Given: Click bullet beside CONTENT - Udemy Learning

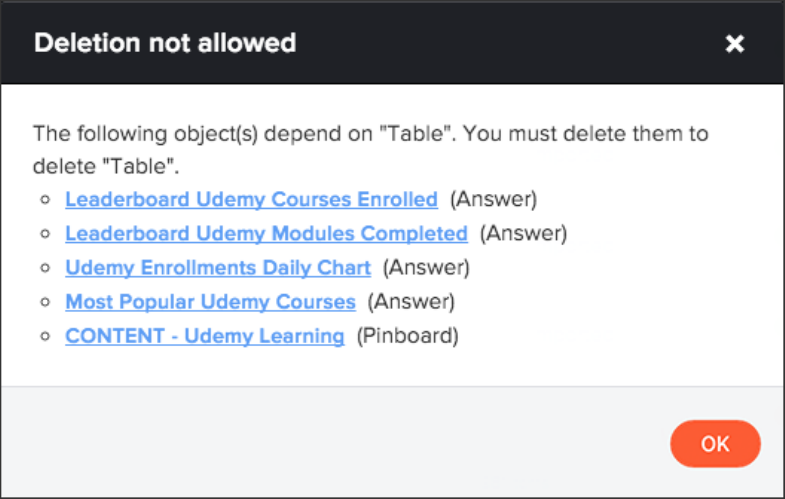Looking at the screenshot, I should tap(45, 337).
